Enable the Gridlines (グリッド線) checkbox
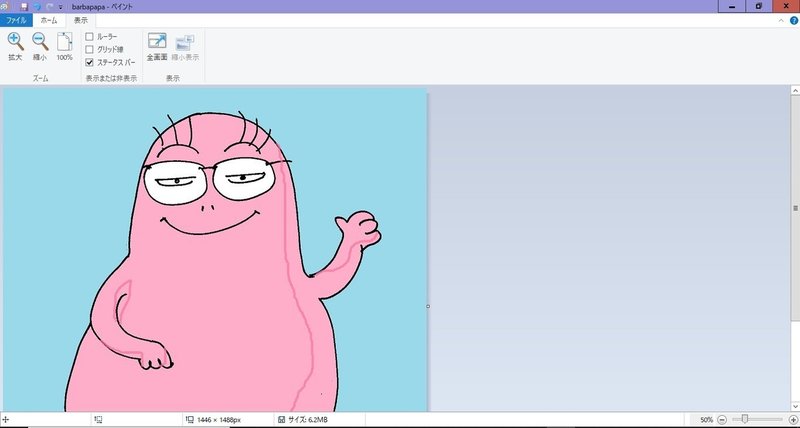800x428 pixels. click(89, 49)
